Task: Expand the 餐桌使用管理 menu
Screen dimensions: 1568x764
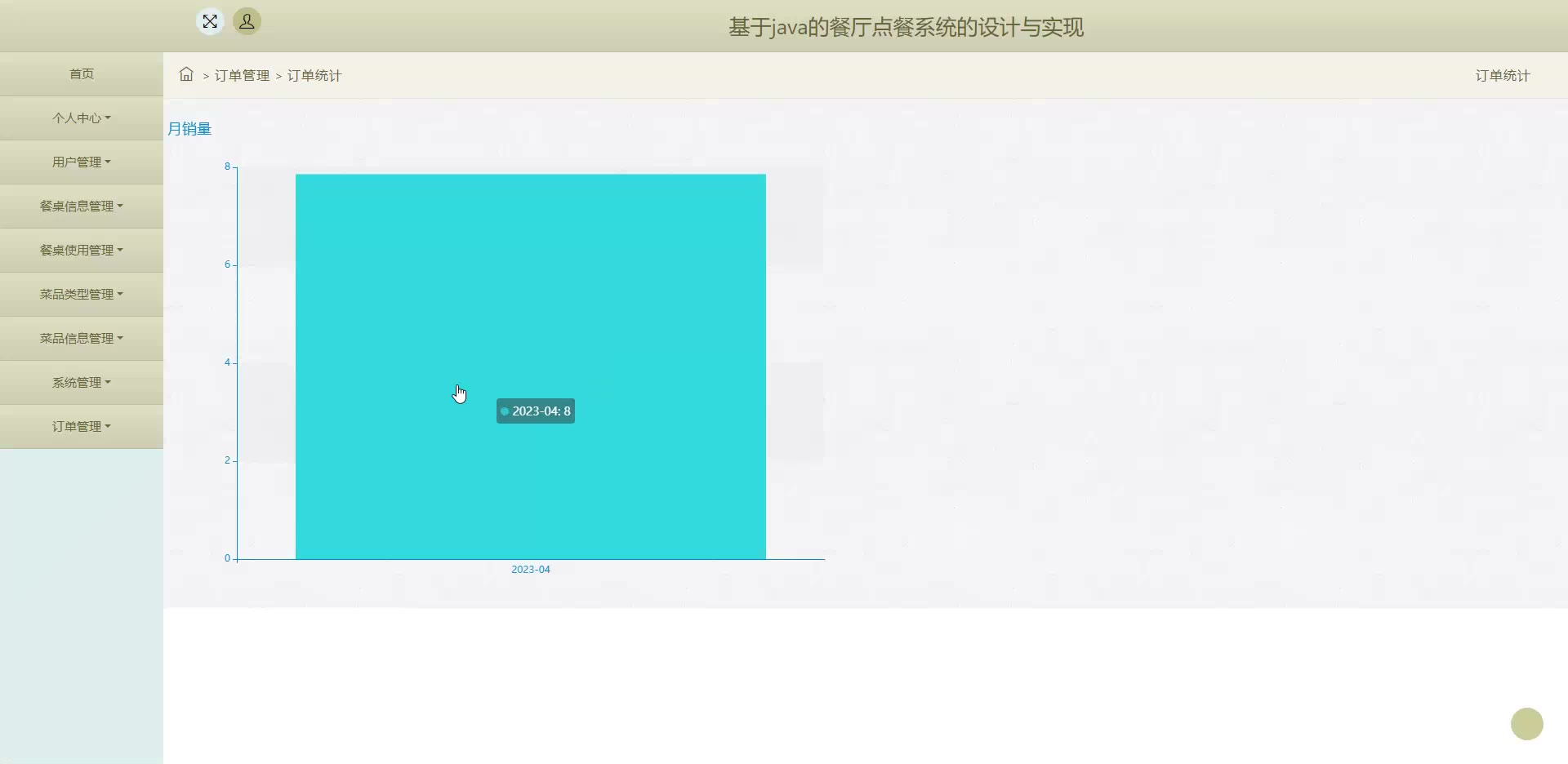Action: (82, 251)
